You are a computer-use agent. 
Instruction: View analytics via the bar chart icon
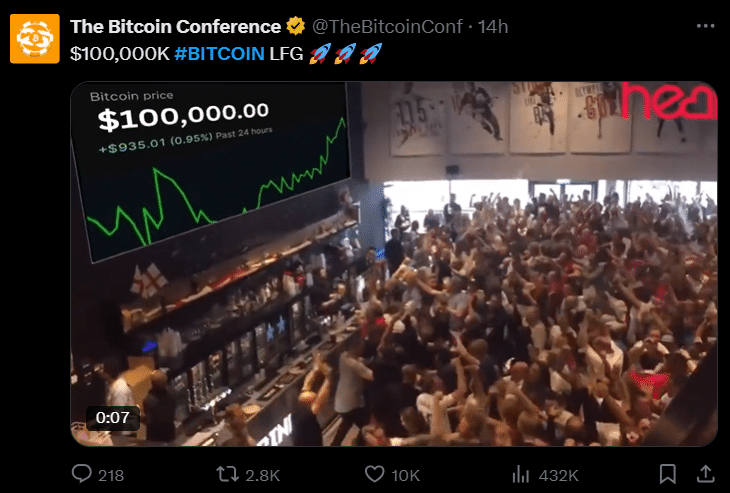[x=520, y=475]
